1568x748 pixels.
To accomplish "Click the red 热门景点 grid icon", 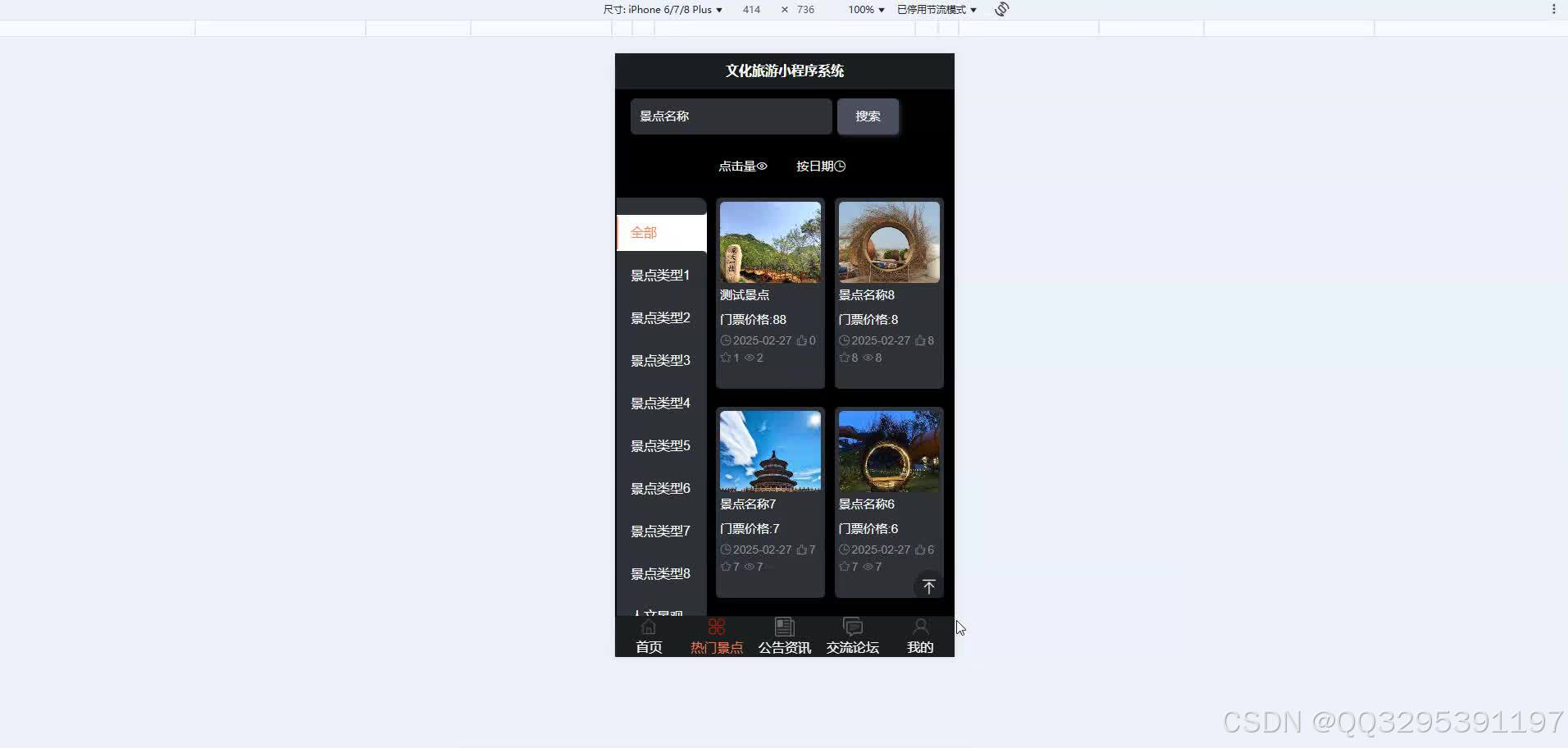I will 715,626.
